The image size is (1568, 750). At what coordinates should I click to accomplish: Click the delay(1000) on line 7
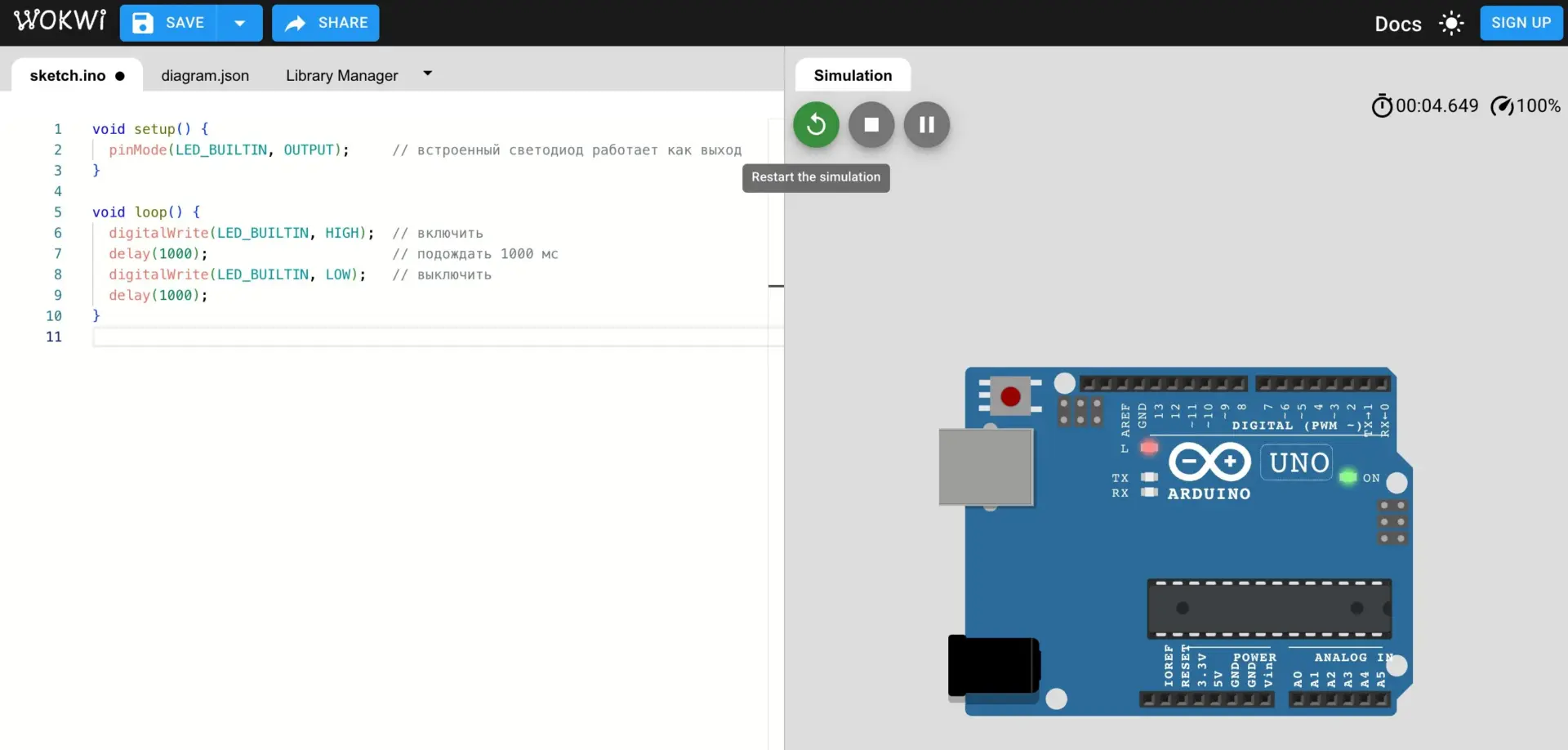pyautogui.click(x=158, y=254)
